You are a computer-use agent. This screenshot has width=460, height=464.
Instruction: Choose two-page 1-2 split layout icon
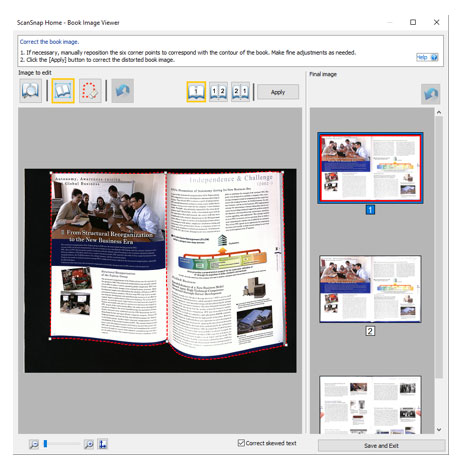click(219, 92)
